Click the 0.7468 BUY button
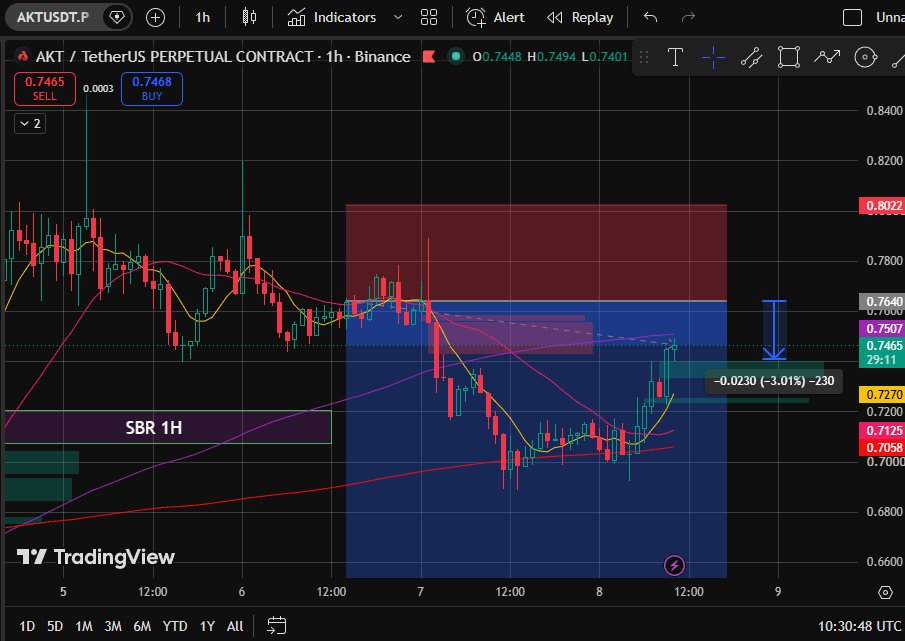 152,89
